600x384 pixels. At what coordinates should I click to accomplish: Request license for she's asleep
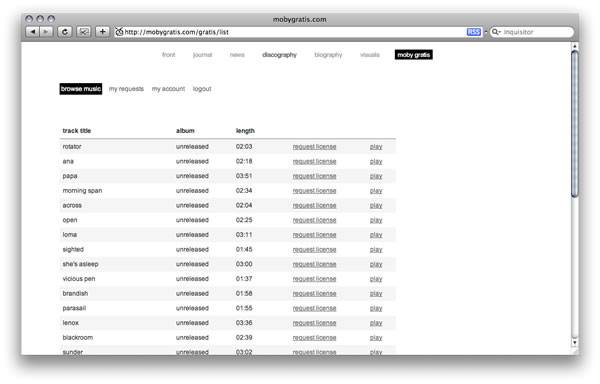(314, 264)
